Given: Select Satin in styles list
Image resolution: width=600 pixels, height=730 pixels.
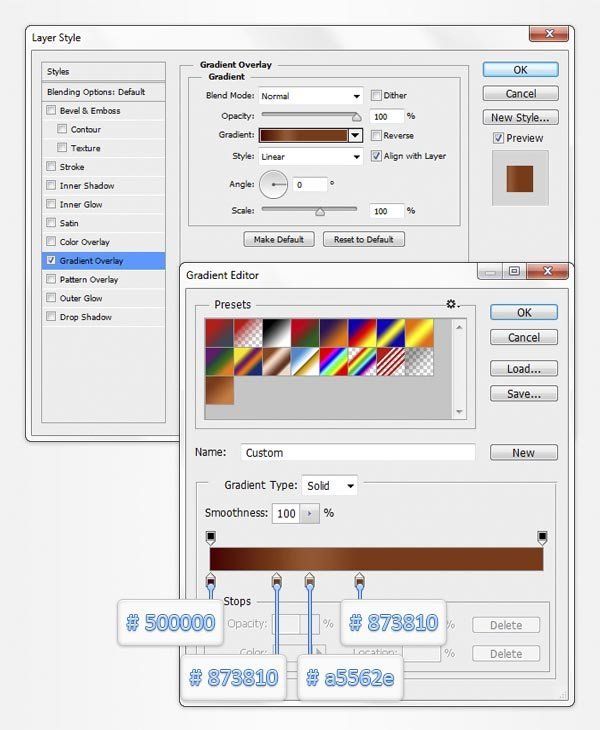Looking at the screenshot, I should (69, 223).
